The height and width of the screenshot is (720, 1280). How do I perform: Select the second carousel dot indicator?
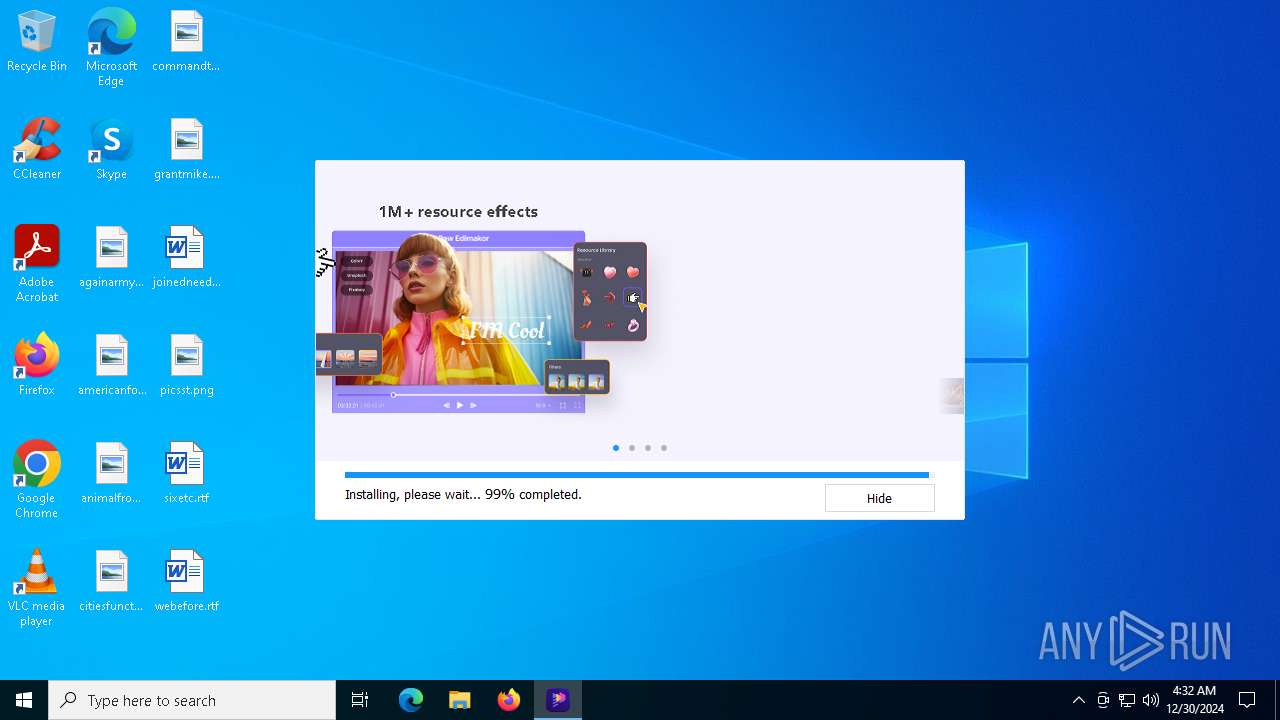(632, 448)
